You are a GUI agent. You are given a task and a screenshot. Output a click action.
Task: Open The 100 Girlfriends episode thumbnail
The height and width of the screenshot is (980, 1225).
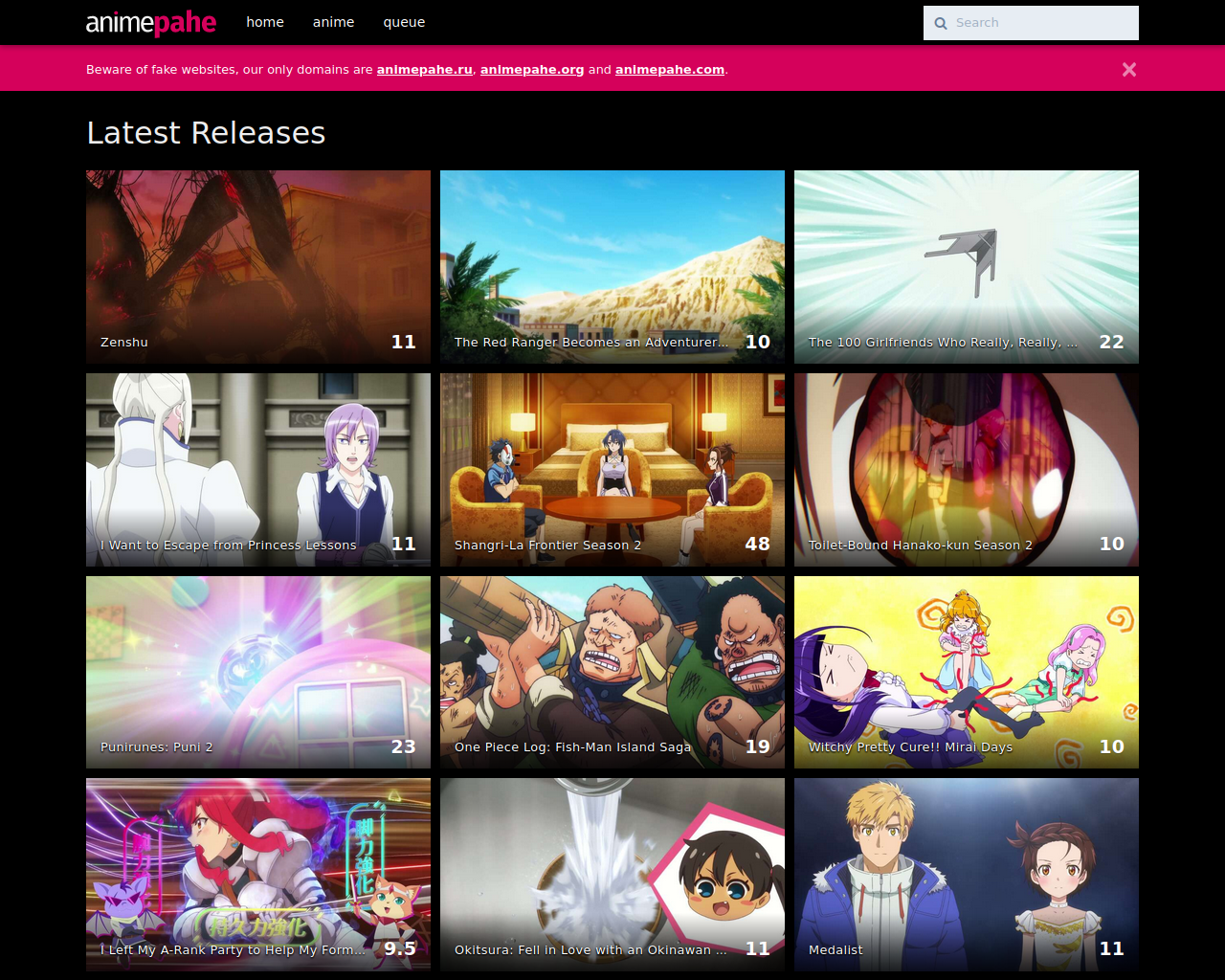pos(967,267)
